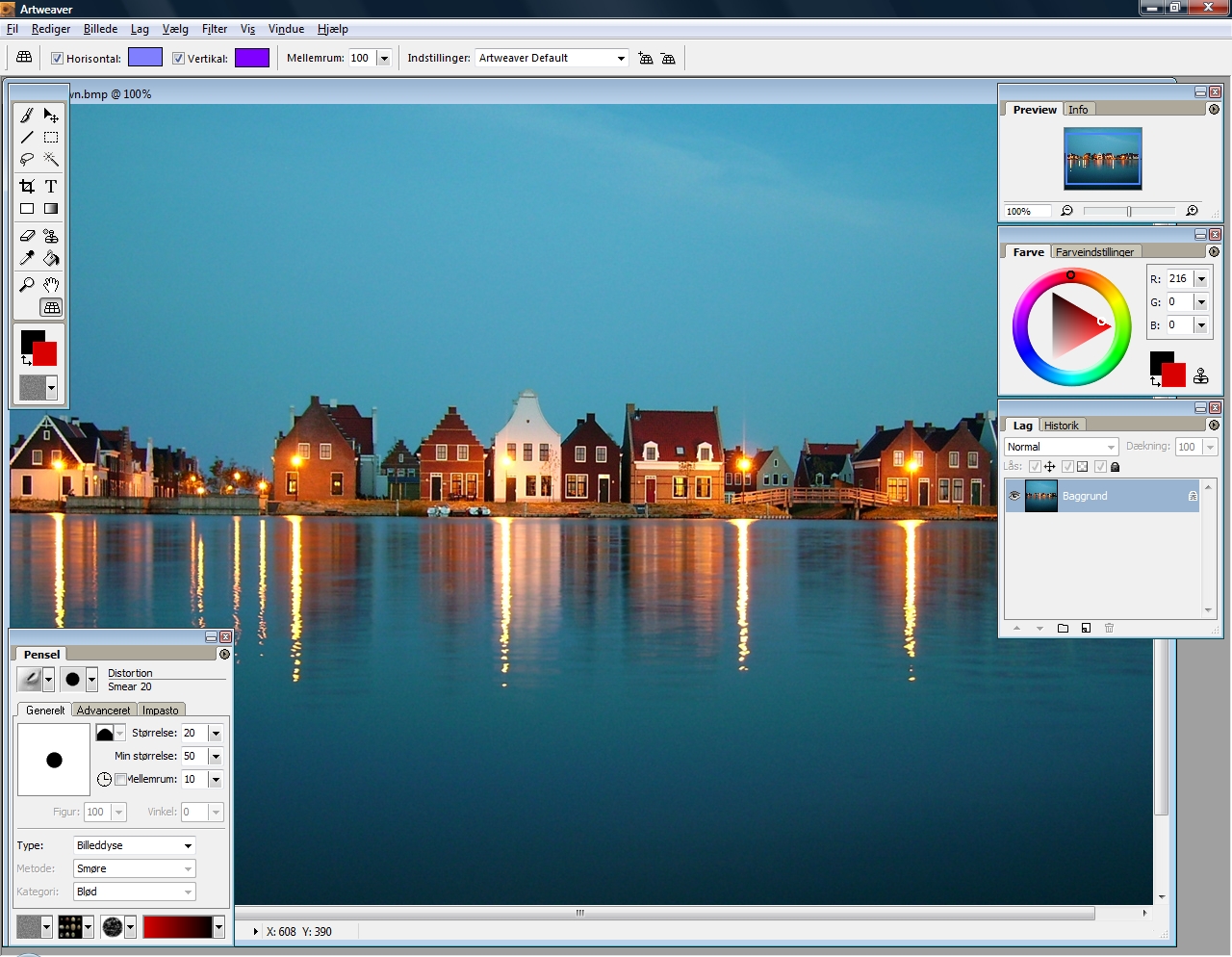Select the Paint Bucket fill tool
Viewport: 1232px width, 957px height.
(51, 258)
